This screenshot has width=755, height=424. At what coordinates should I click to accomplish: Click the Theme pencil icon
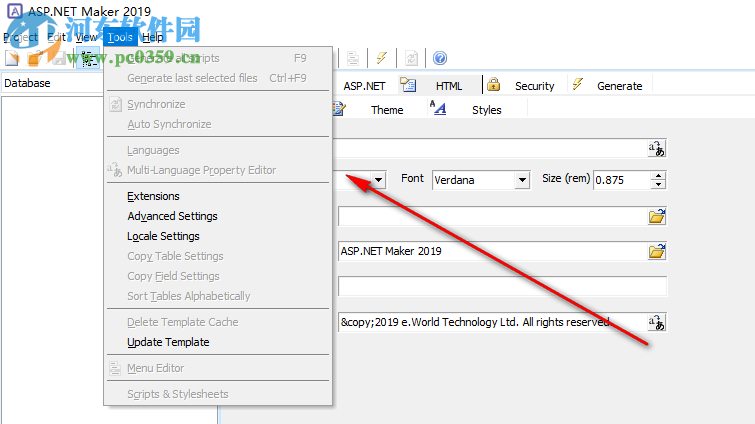pos(339,109)
